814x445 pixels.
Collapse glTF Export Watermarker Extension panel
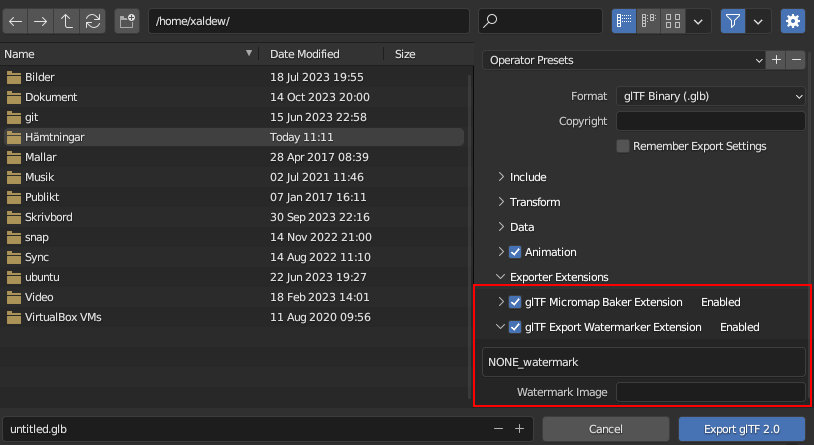coord(500,327)
